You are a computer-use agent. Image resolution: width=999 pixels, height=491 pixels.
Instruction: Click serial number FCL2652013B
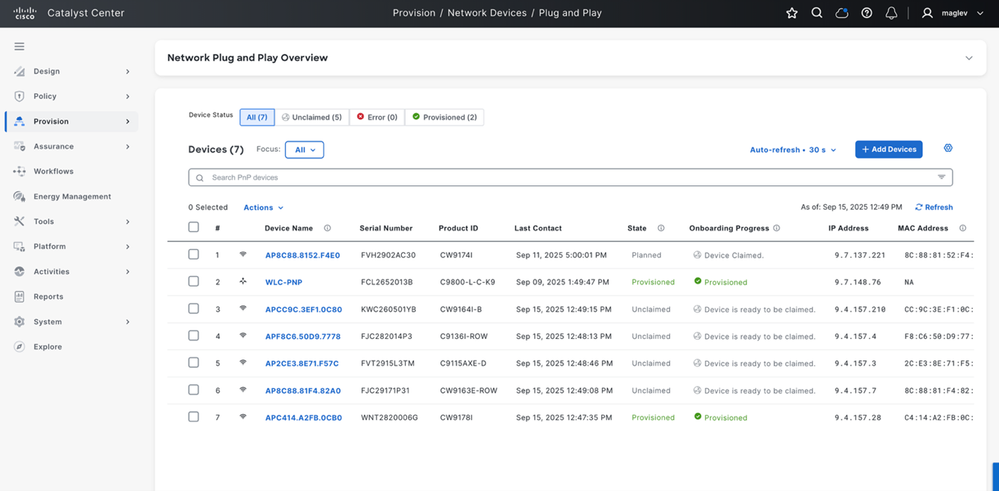(387, 282)
